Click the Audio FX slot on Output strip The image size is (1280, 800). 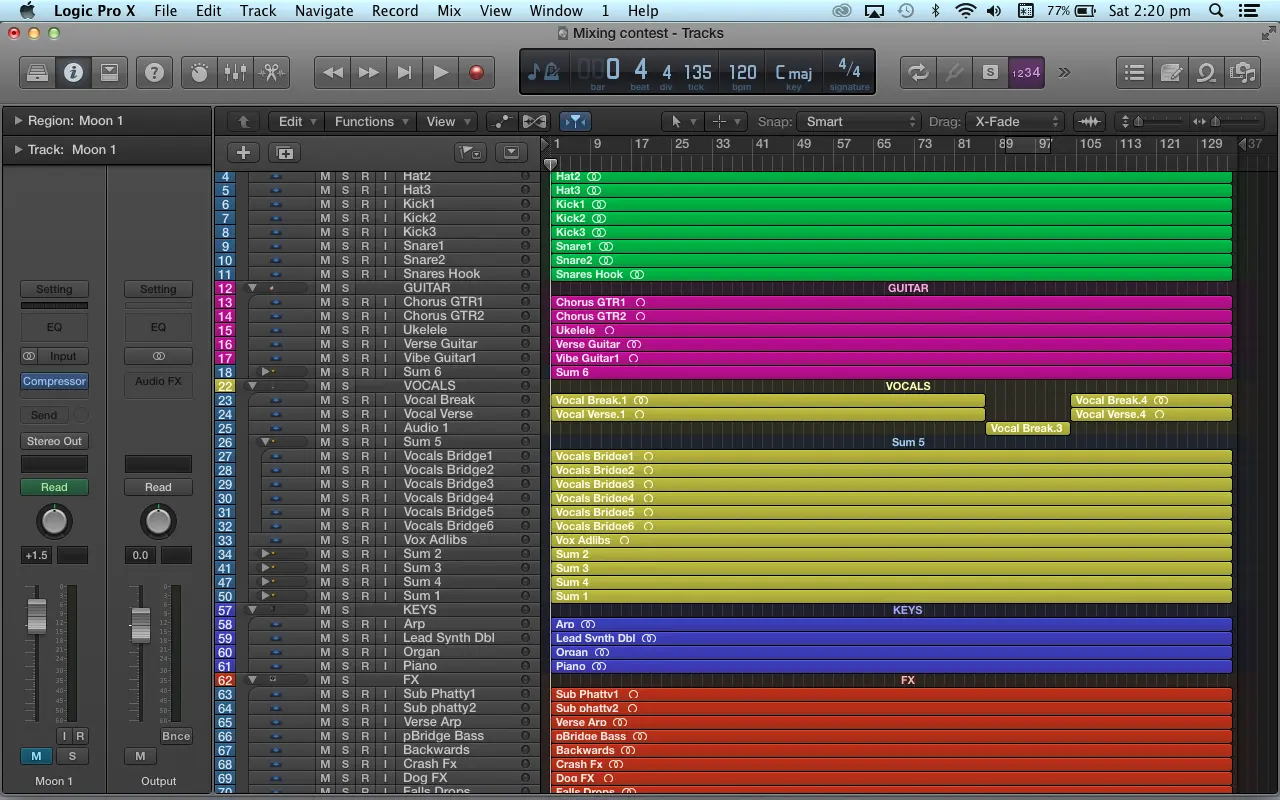[x=158, y=381]
